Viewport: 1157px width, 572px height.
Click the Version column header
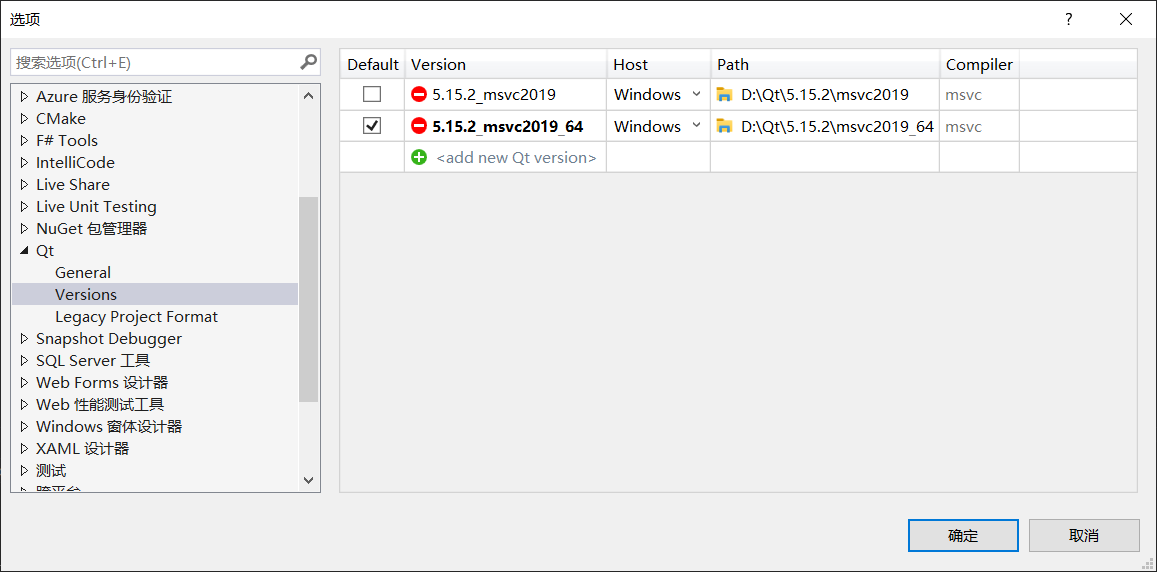[505, 64]
